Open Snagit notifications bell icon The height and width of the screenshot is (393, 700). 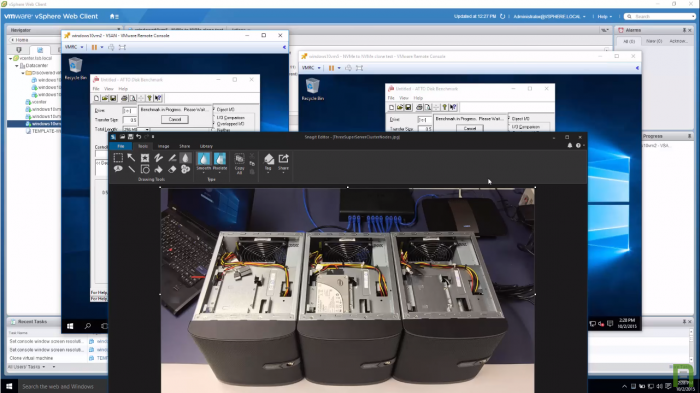570,145
